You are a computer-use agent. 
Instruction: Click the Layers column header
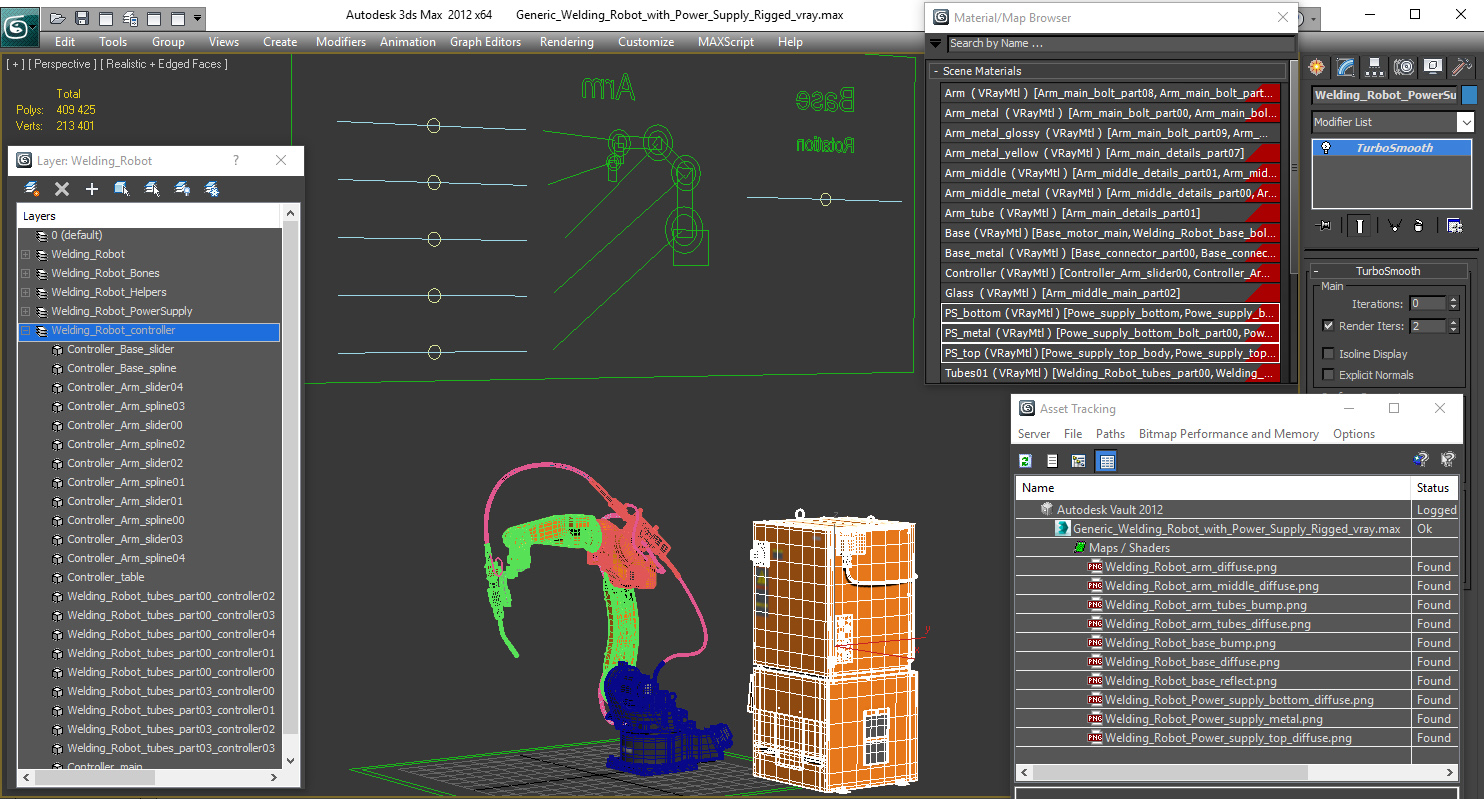(149, 216)
